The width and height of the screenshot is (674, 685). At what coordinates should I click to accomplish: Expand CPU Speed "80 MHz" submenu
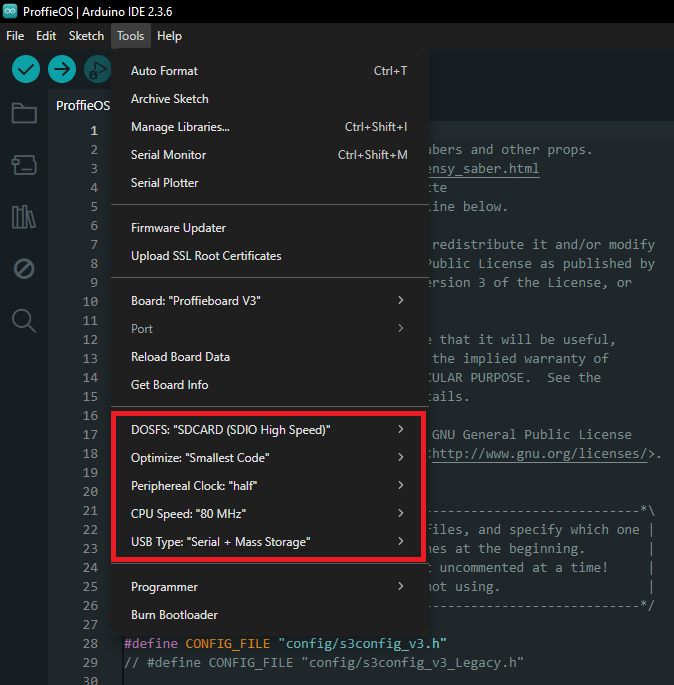pos(269,513)
